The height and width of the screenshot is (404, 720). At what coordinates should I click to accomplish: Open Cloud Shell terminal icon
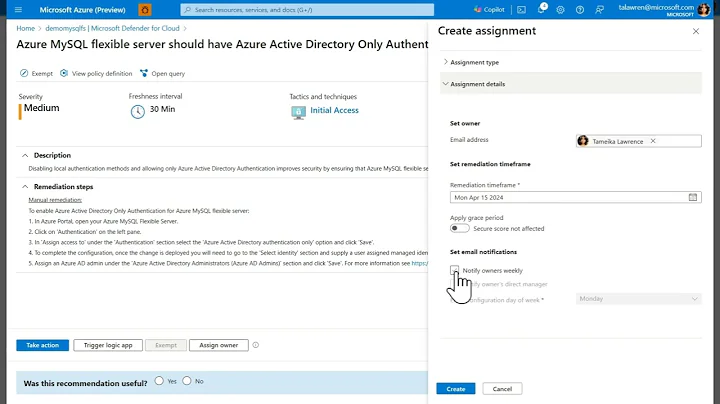point(521,10)
